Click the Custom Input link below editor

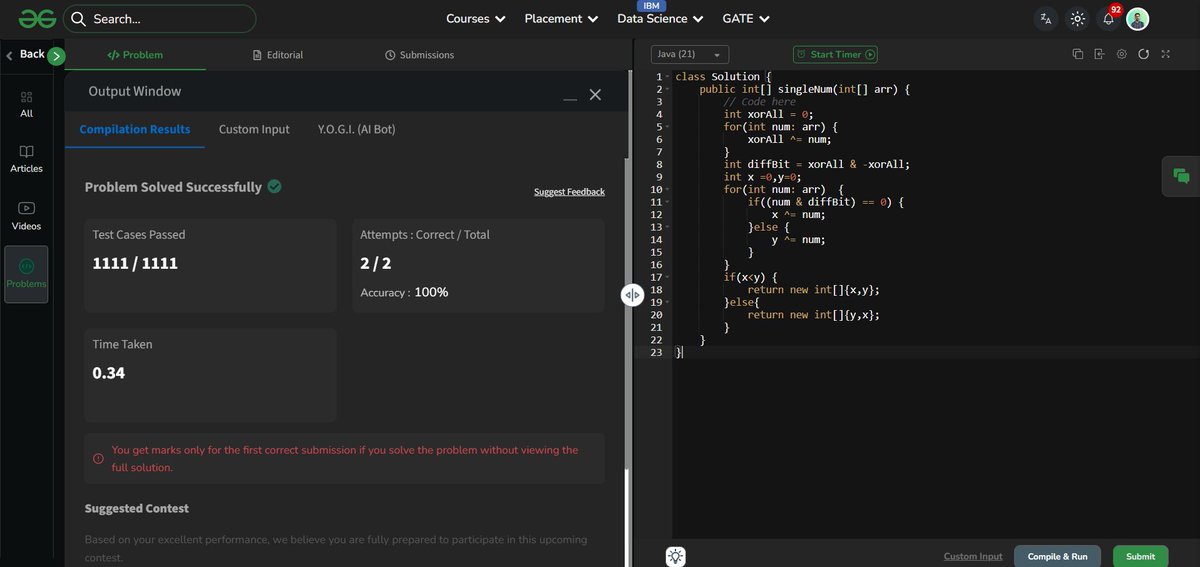[973, 556]
